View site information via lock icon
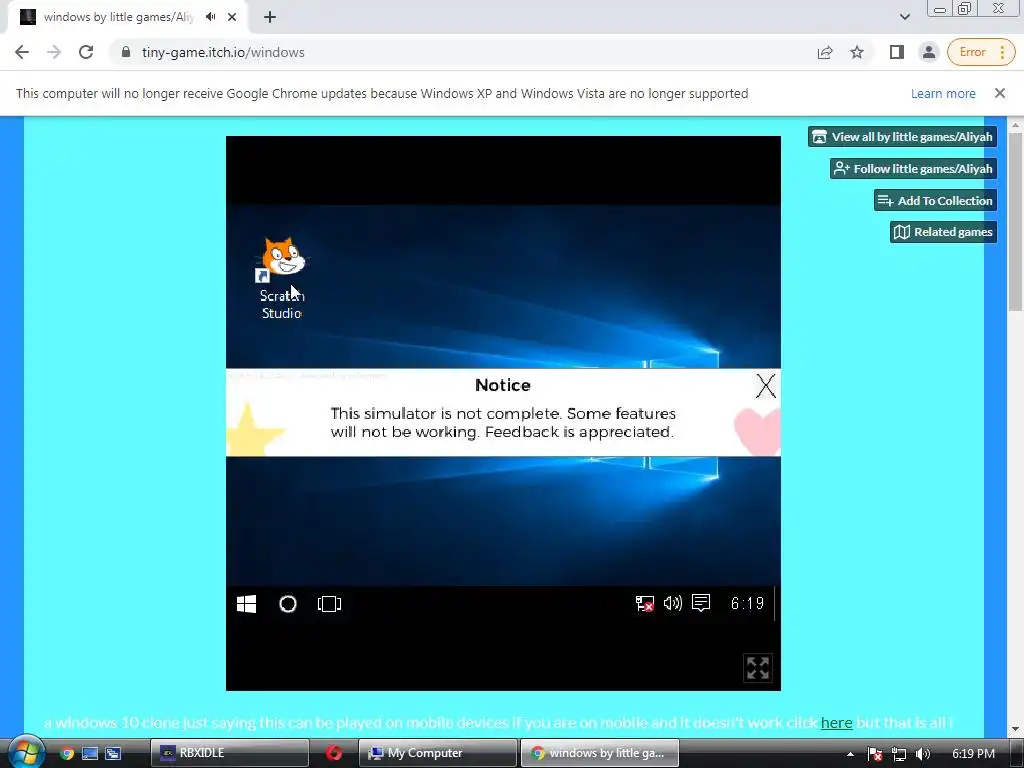 point(126,52)
